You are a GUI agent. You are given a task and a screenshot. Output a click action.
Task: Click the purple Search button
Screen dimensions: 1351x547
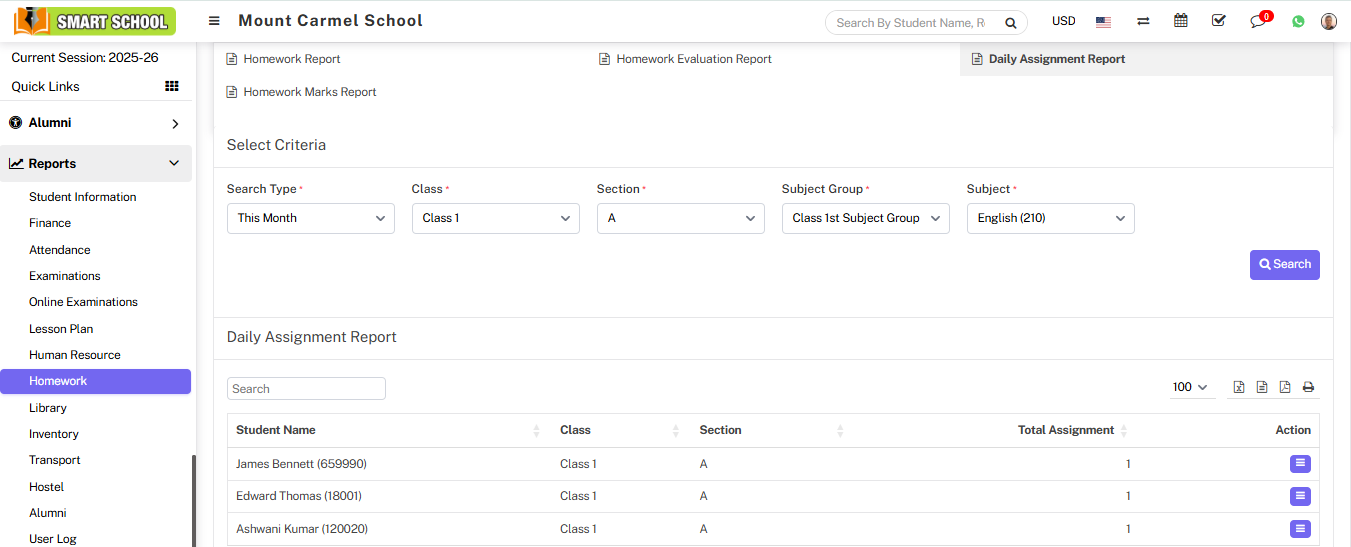coord(1284,265)
